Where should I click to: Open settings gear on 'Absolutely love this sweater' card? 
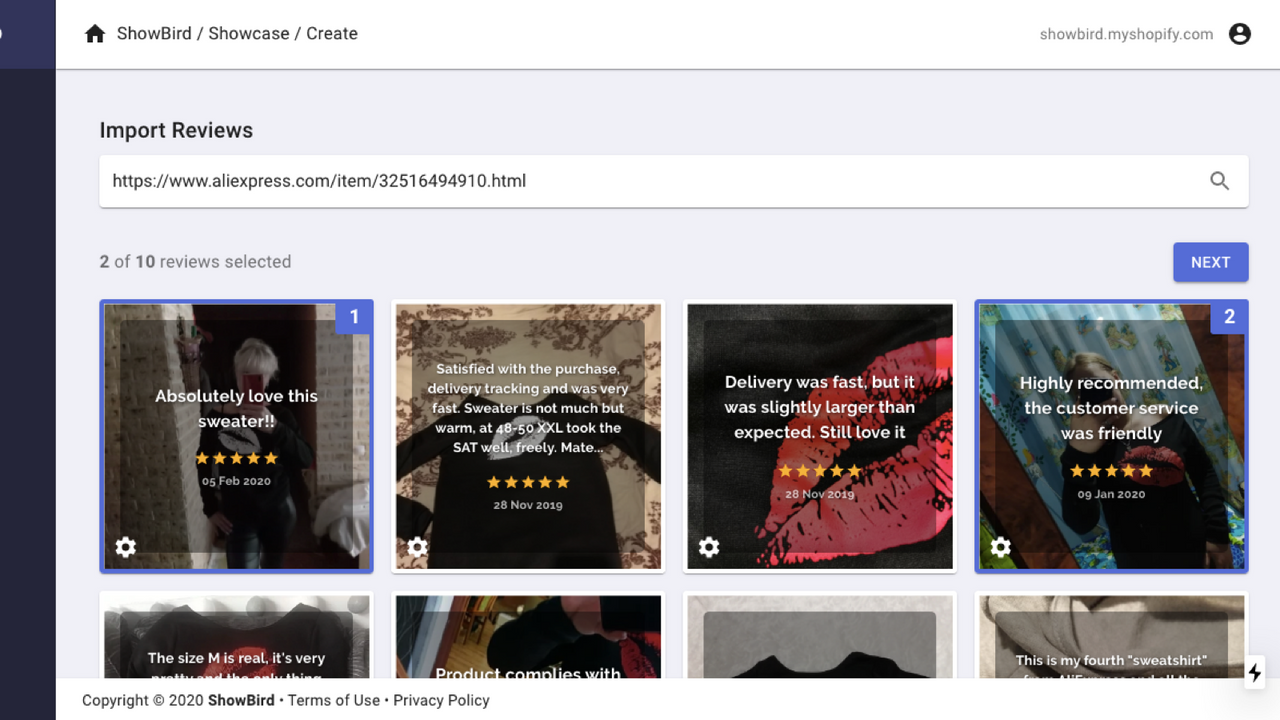point(125,547)
